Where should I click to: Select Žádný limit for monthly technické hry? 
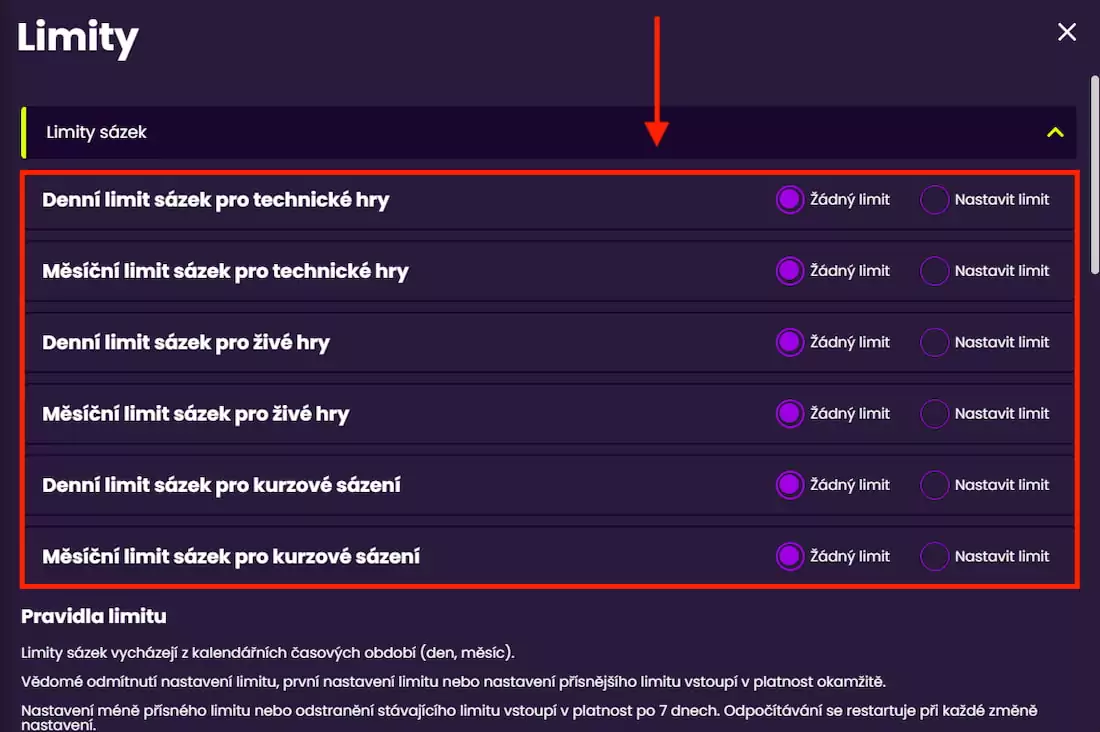click(x=790, y=271)
